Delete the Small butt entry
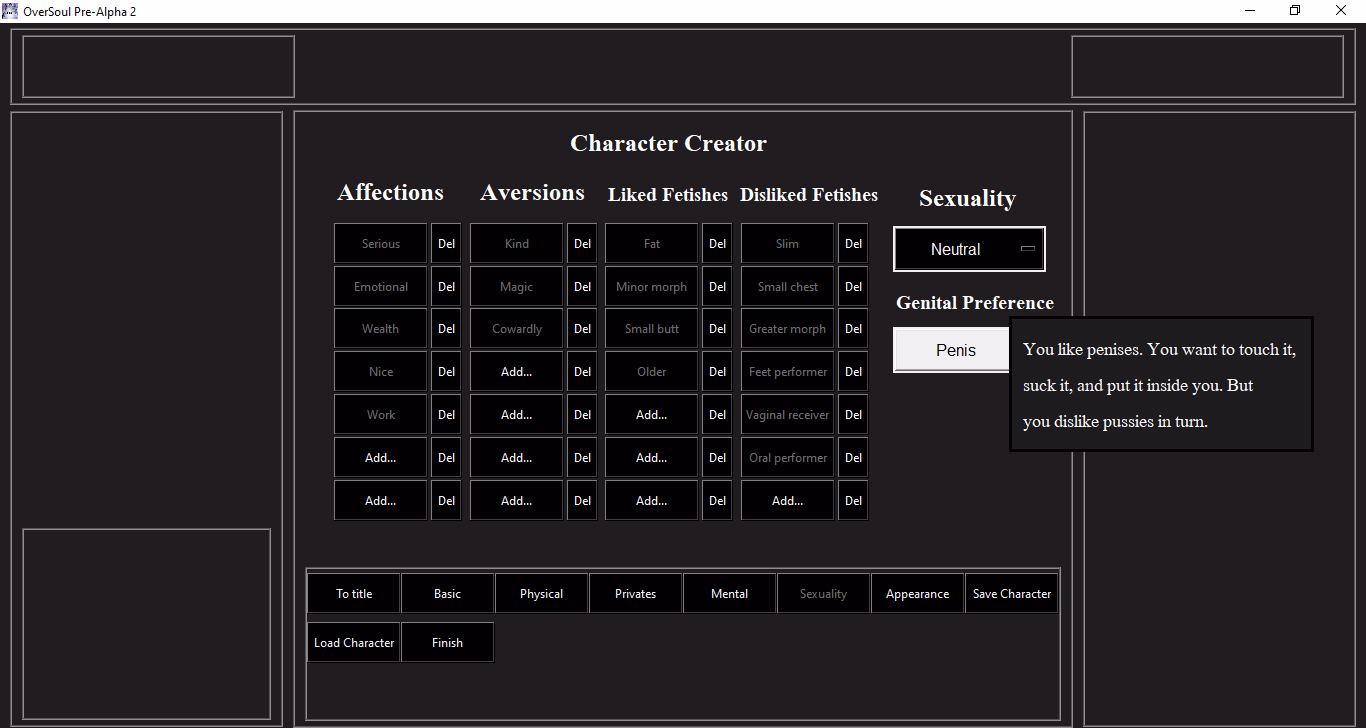Screen dimensions: 1366x728 click(718, 328)
